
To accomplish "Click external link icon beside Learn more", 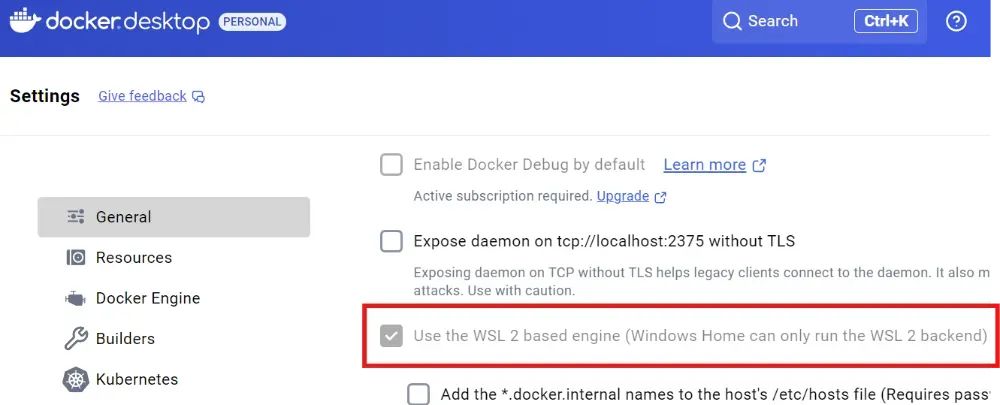I will click(x=759, y=165).
